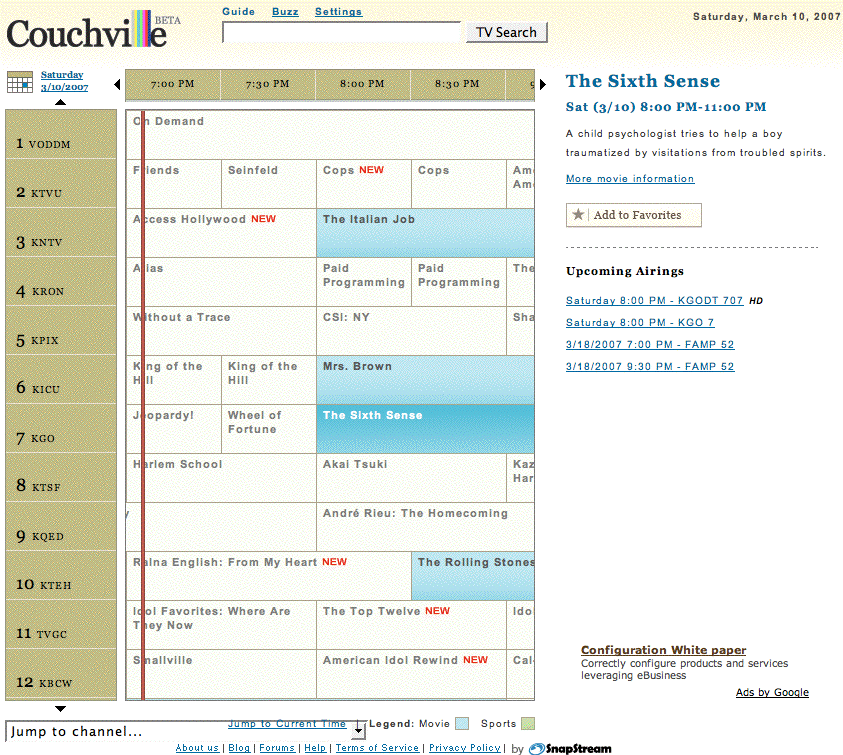Image resolution: width=843 pixels, height=755 pixels.
Task: Focus the TV search text field
Action: pos(341,32)
